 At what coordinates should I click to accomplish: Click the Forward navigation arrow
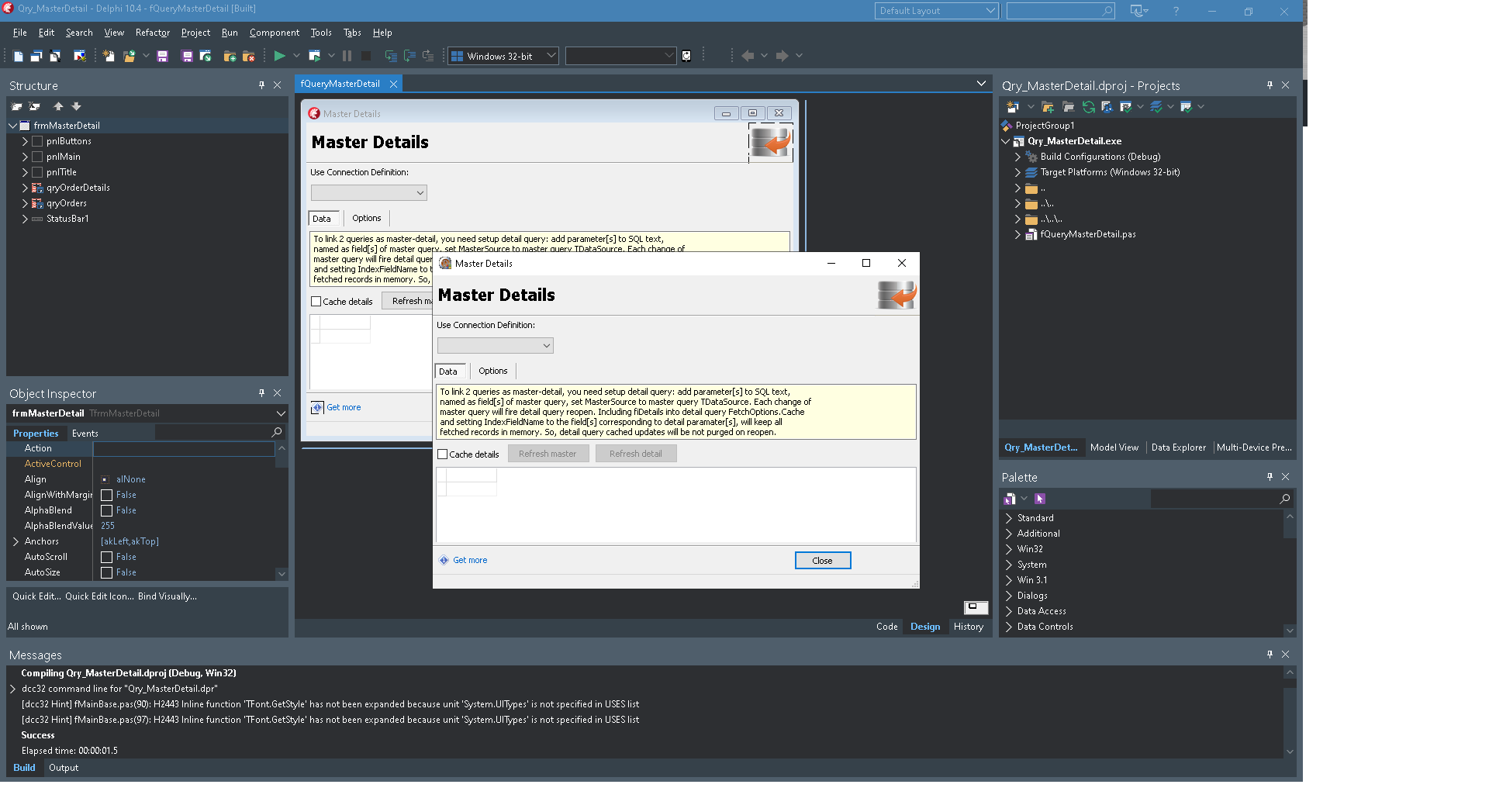(x=782, y=56)
